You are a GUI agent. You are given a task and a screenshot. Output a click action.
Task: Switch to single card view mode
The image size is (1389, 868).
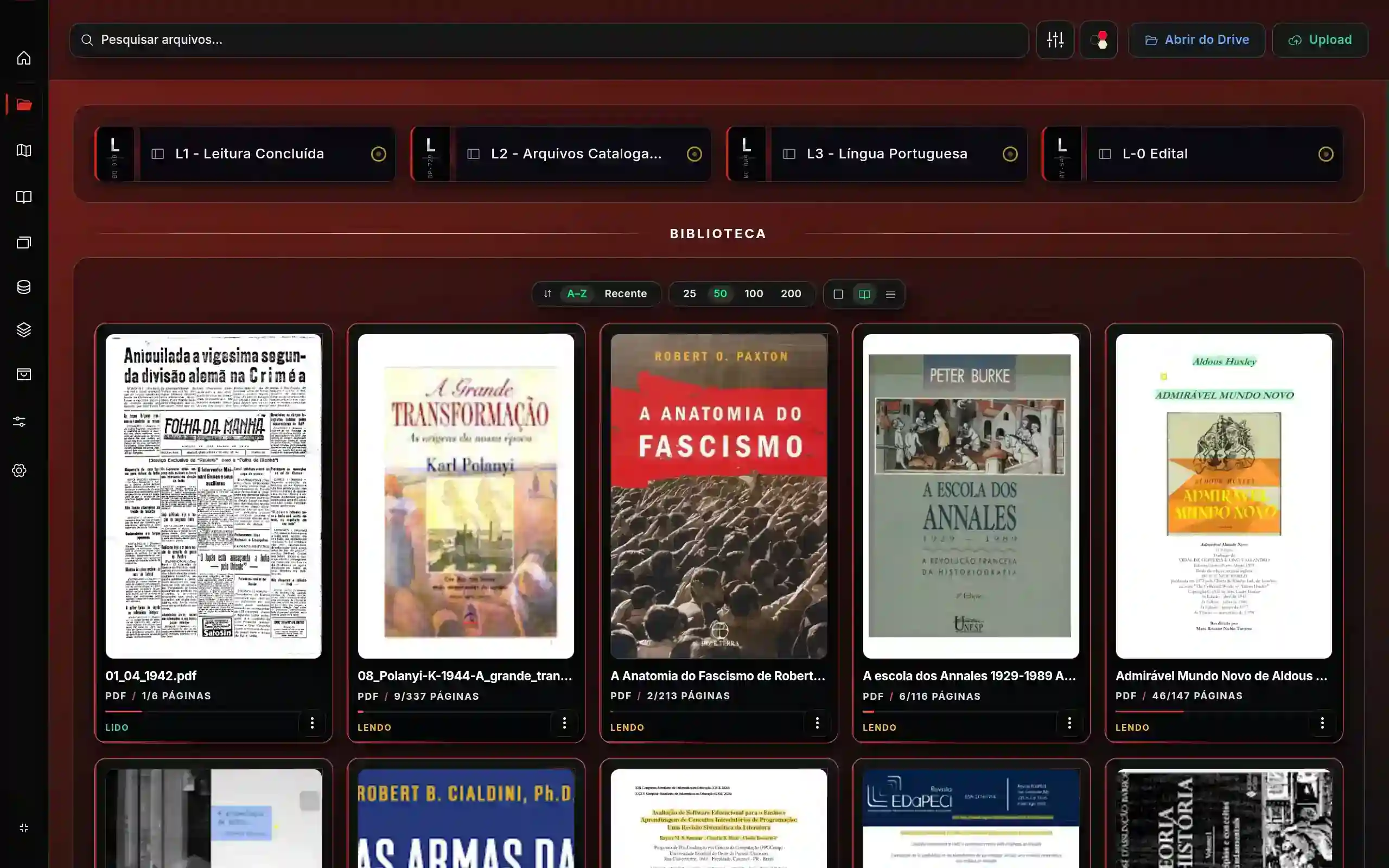838,294
